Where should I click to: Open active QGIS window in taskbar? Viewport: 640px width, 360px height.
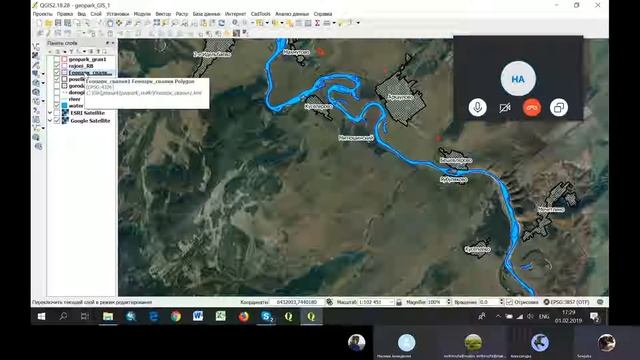click(x=311, y=316)
